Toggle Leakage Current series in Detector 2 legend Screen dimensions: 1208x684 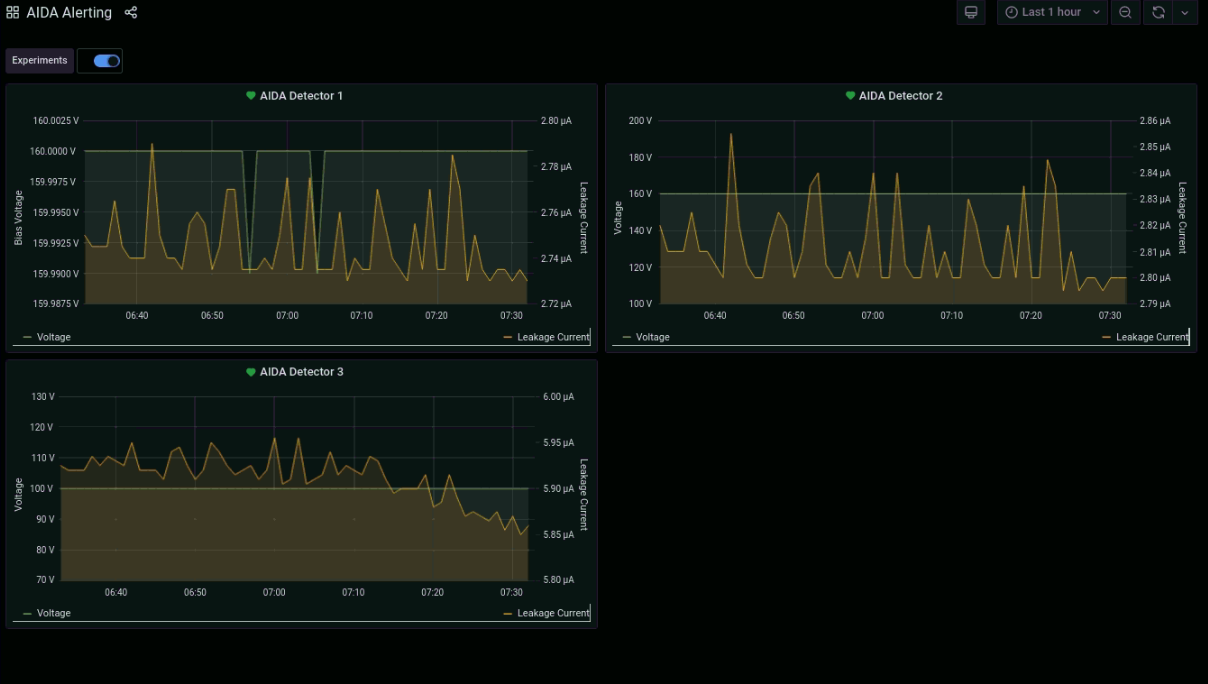pos(1152,337)
